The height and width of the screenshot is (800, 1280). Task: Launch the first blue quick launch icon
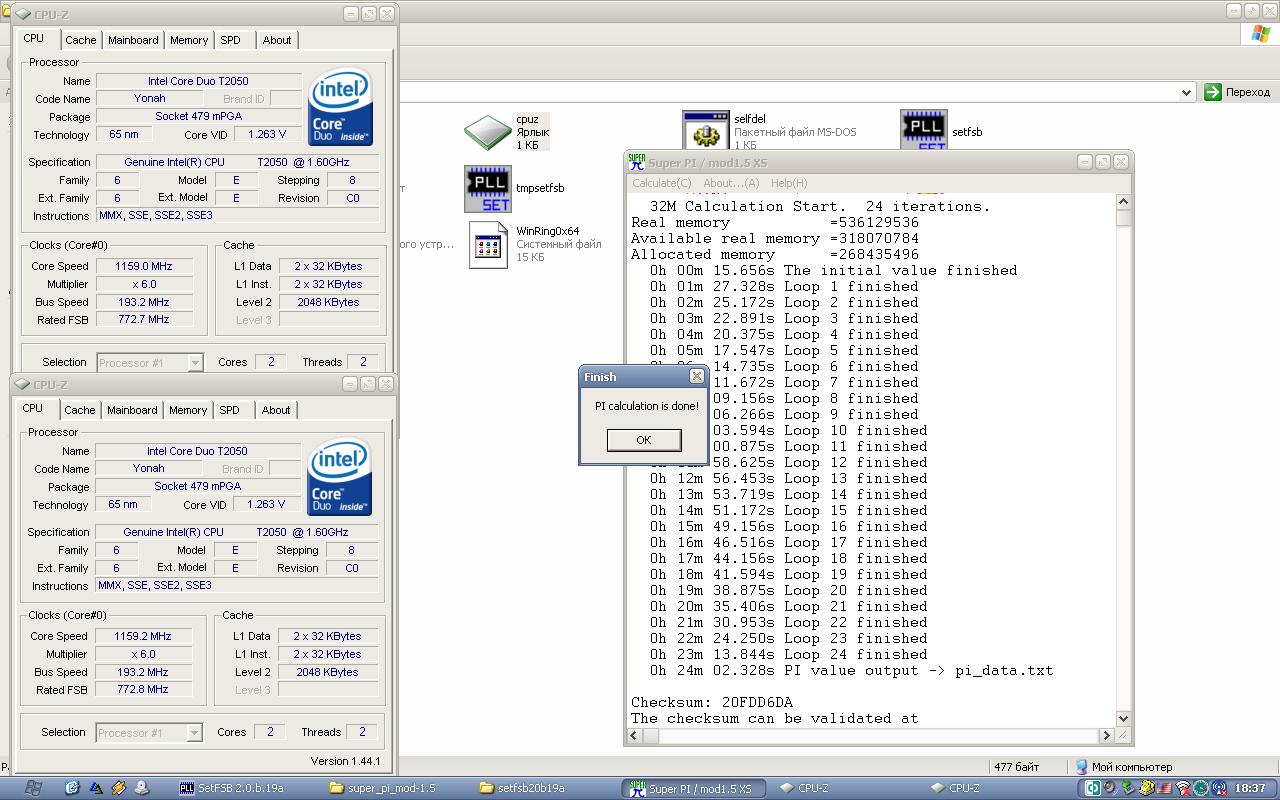click(x=72, y=788)
